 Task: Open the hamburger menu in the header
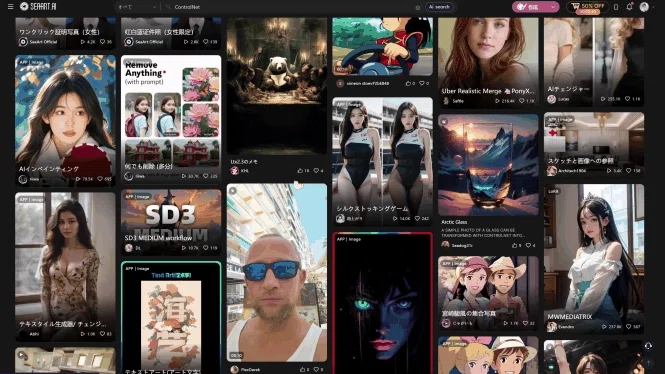tap(11, 7)
